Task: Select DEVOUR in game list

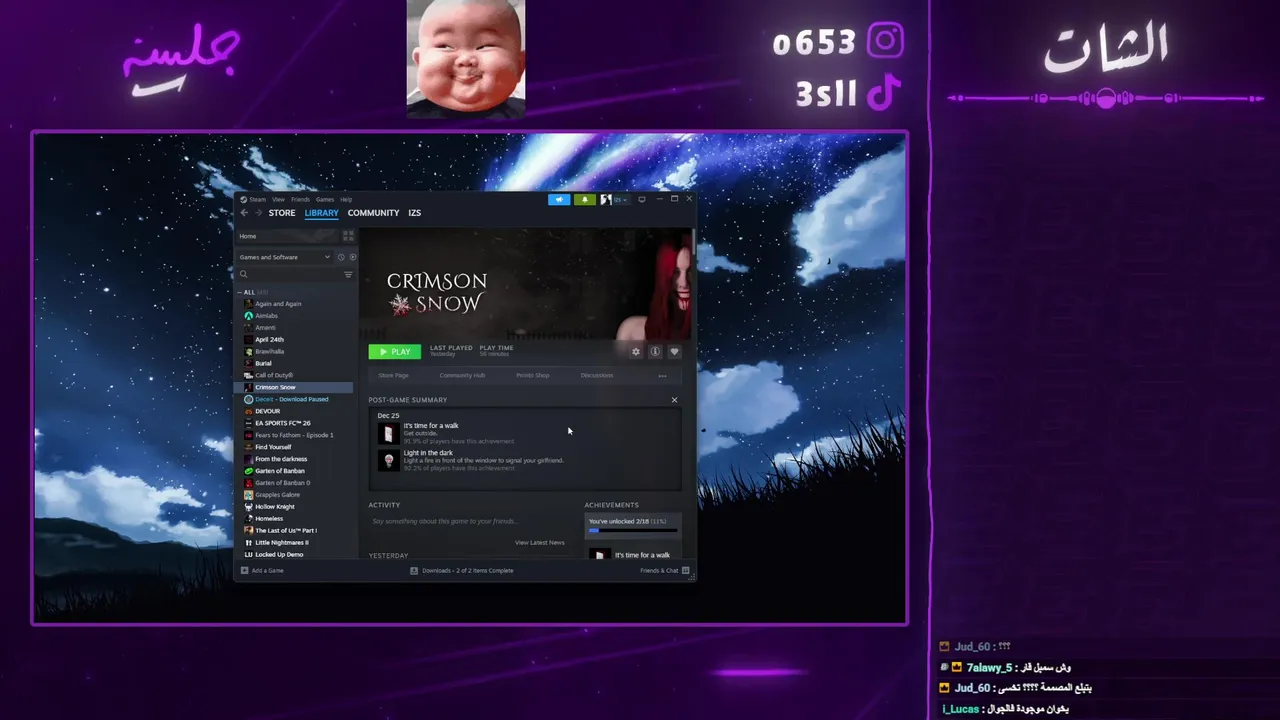Action: coord(294,411)
